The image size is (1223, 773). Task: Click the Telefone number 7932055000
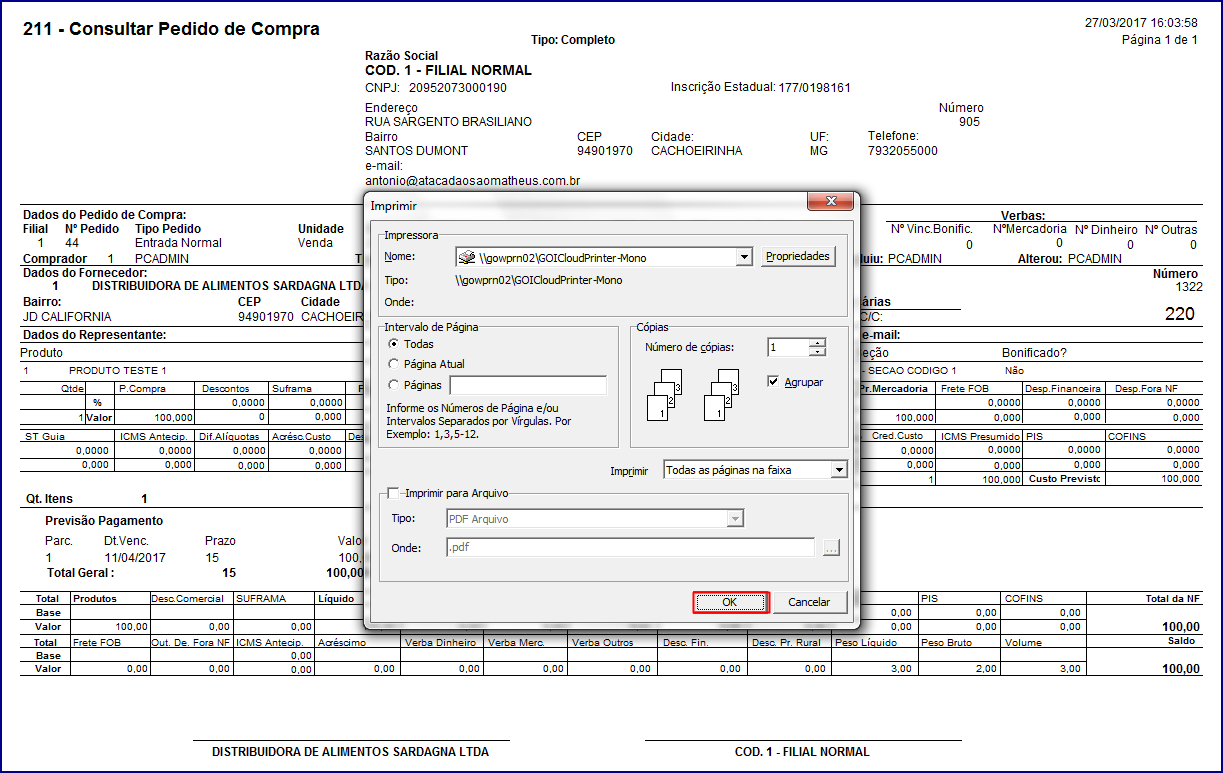903,151
